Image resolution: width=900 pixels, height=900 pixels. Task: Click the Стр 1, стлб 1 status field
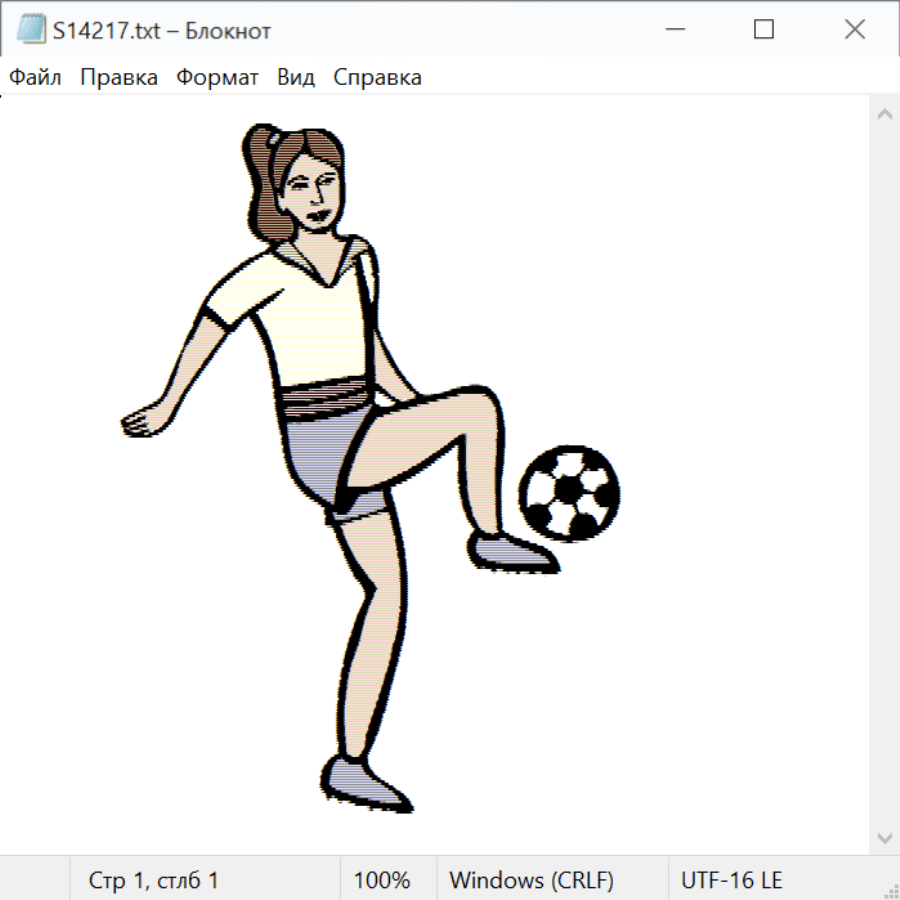pyautogui.click(x=154, y=880)
